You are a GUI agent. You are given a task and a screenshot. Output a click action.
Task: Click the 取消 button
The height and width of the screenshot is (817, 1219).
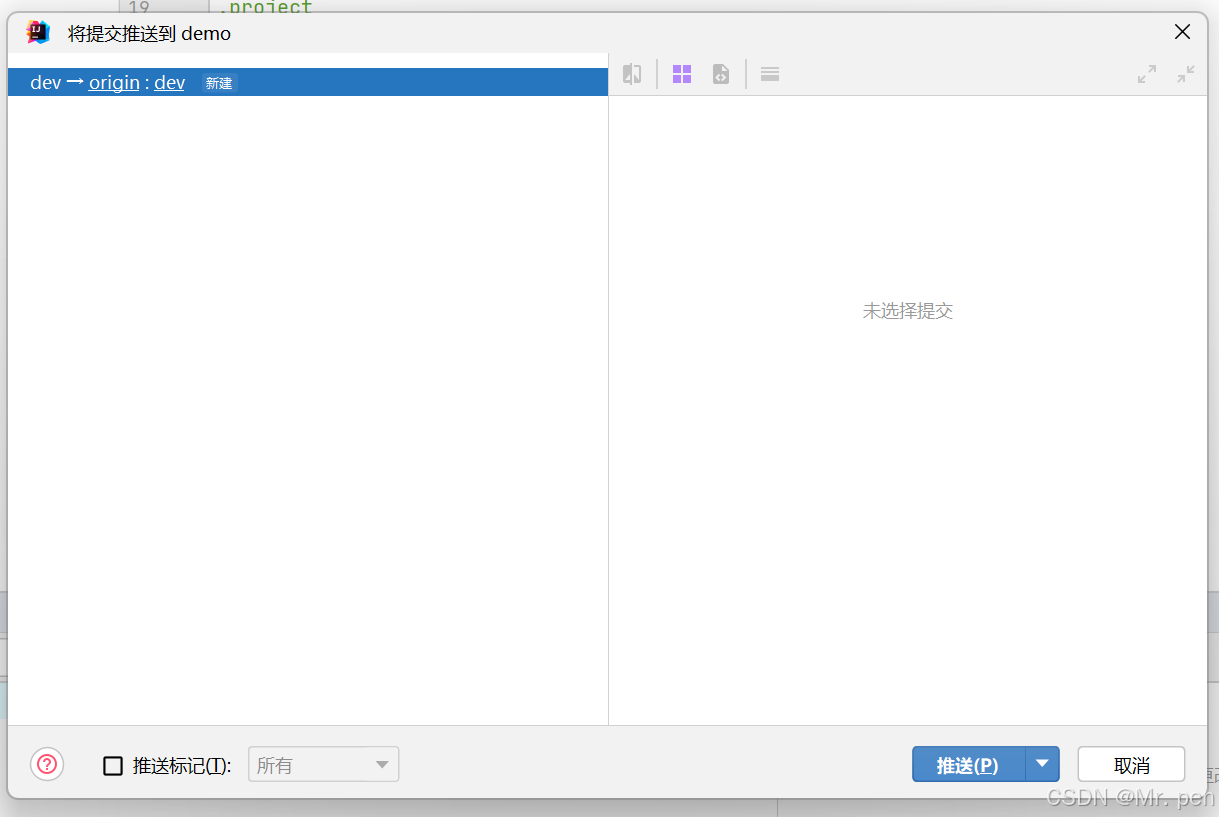[1131, 764]
